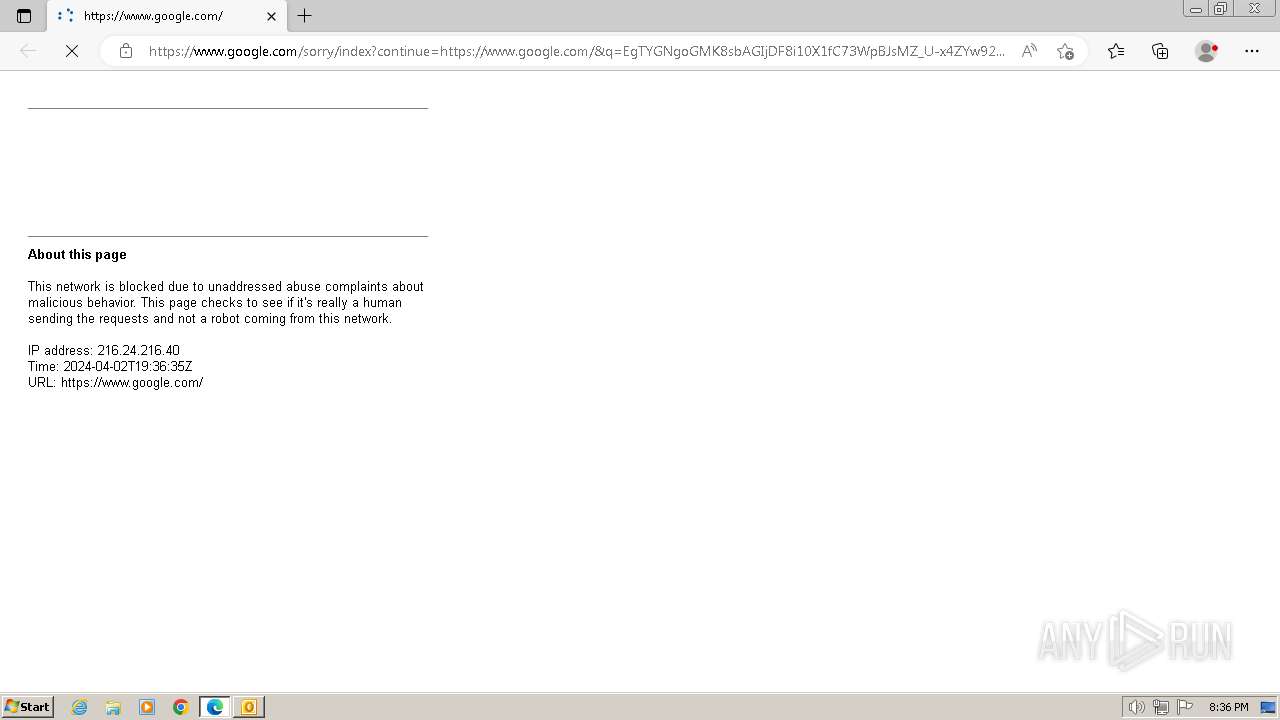The width and height of the screenshot is (1280, 720).
Task: Stop loading the page
Action: (72, 51)
